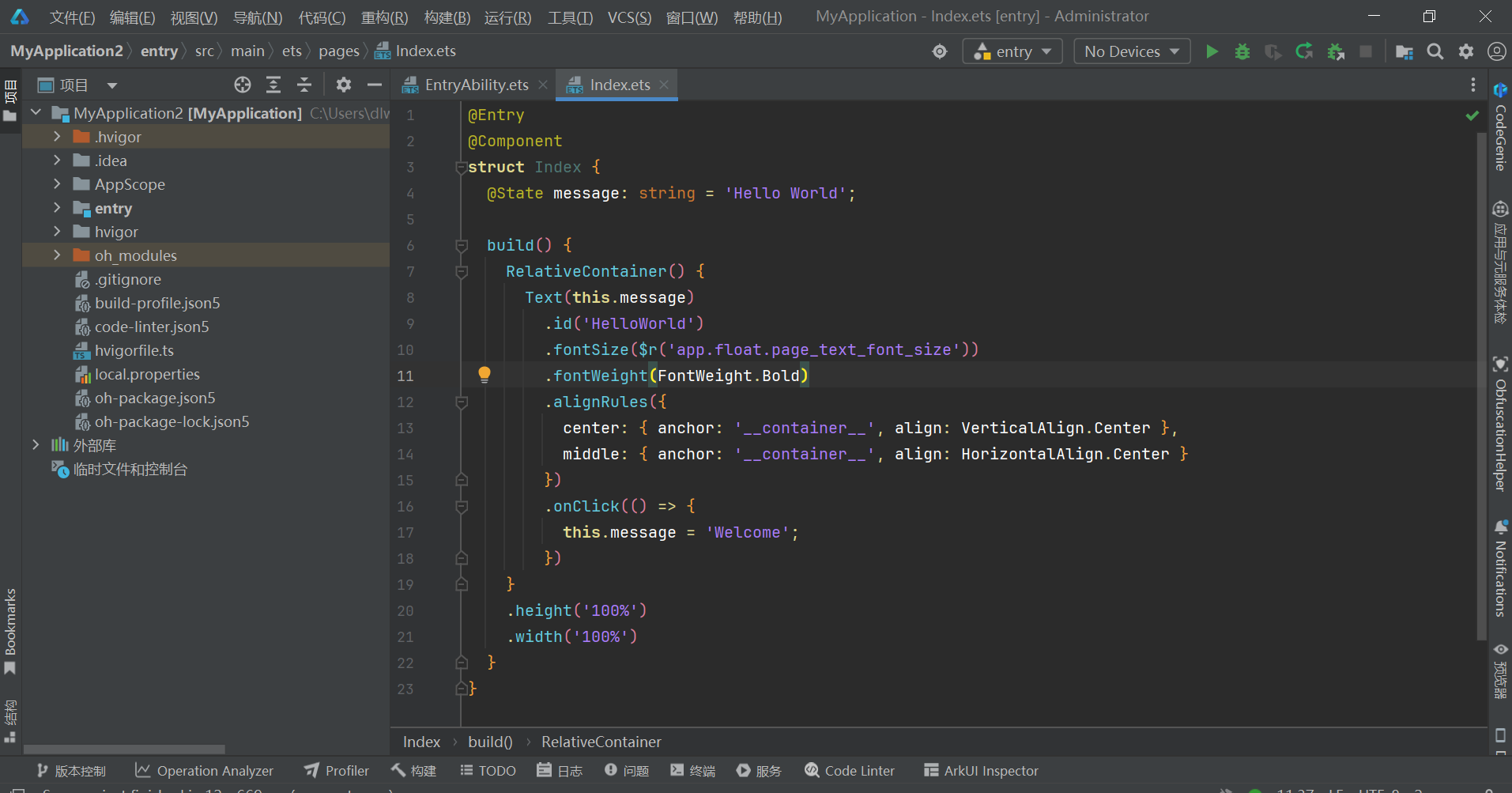
Task: Expand the 外部库 external libraries node
Action: [x=36, y=445]
